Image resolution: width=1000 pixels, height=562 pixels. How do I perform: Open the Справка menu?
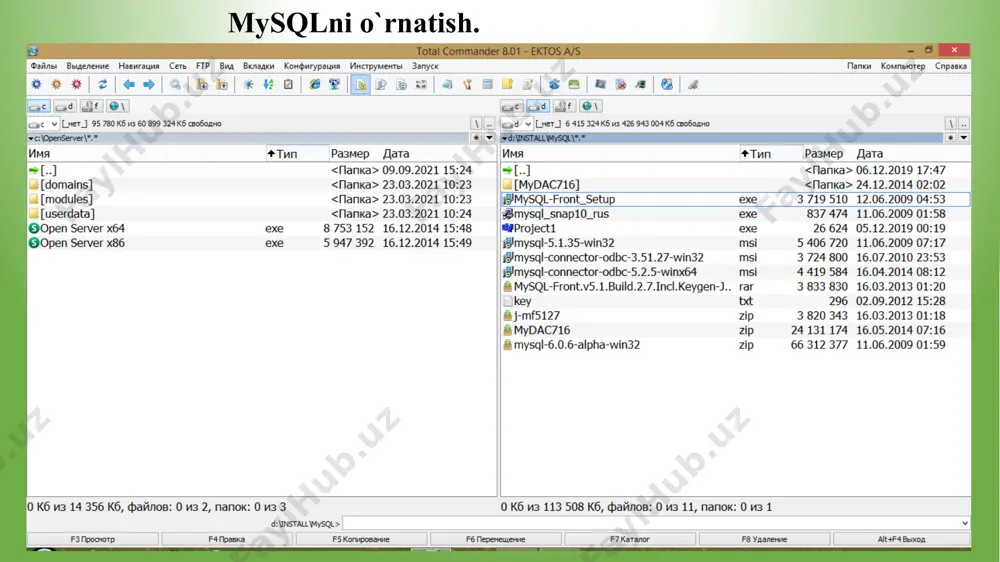click(x=950, y=66)
